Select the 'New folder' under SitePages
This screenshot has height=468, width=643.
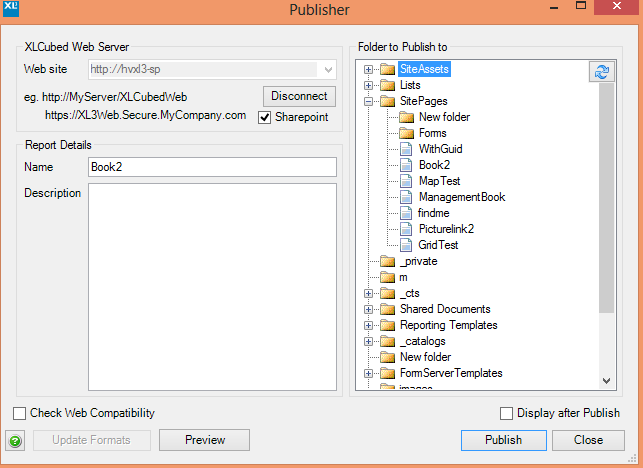pos(444,117)
